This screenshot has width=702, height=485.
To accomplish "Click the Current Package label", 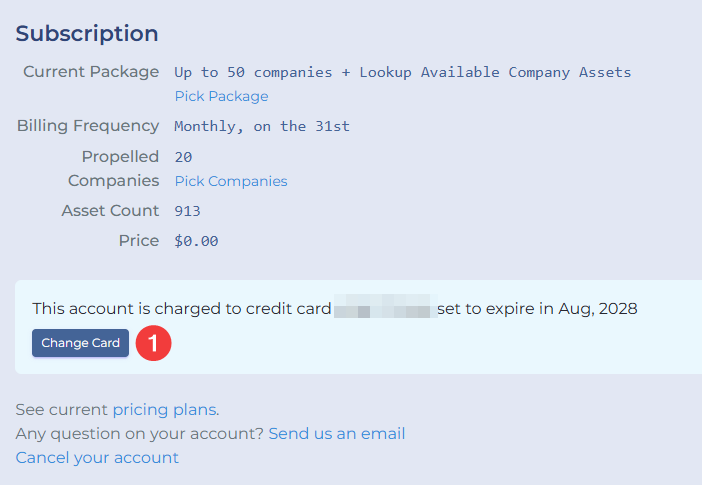I will tap(91, 72).
